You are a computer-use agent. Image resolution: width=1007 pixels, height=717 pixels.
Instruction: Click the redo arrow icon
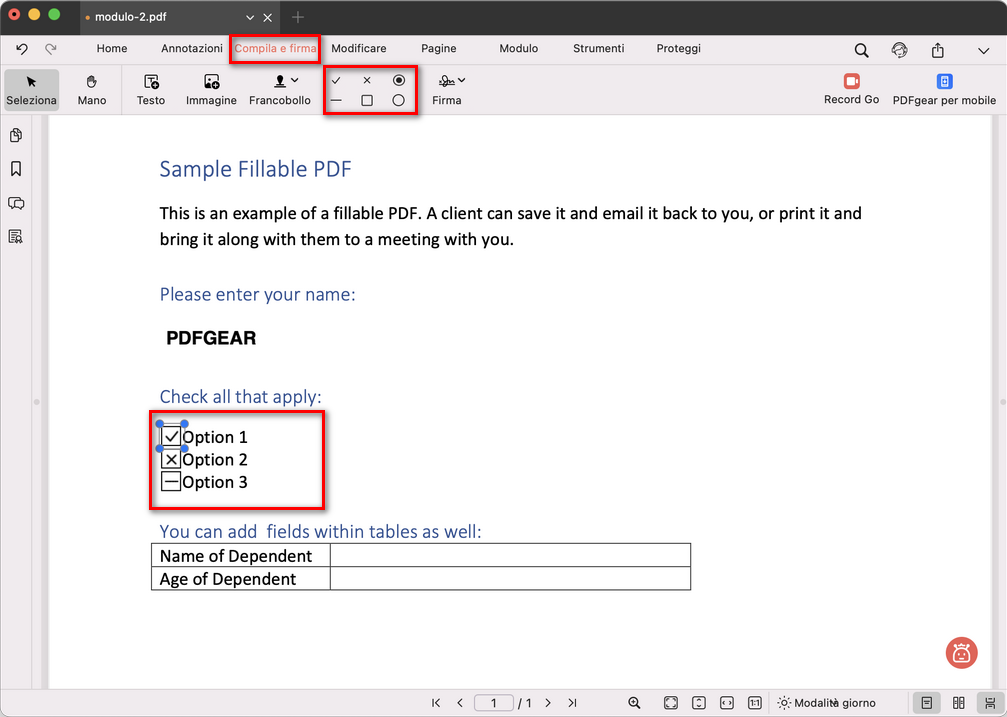(51, 49)
